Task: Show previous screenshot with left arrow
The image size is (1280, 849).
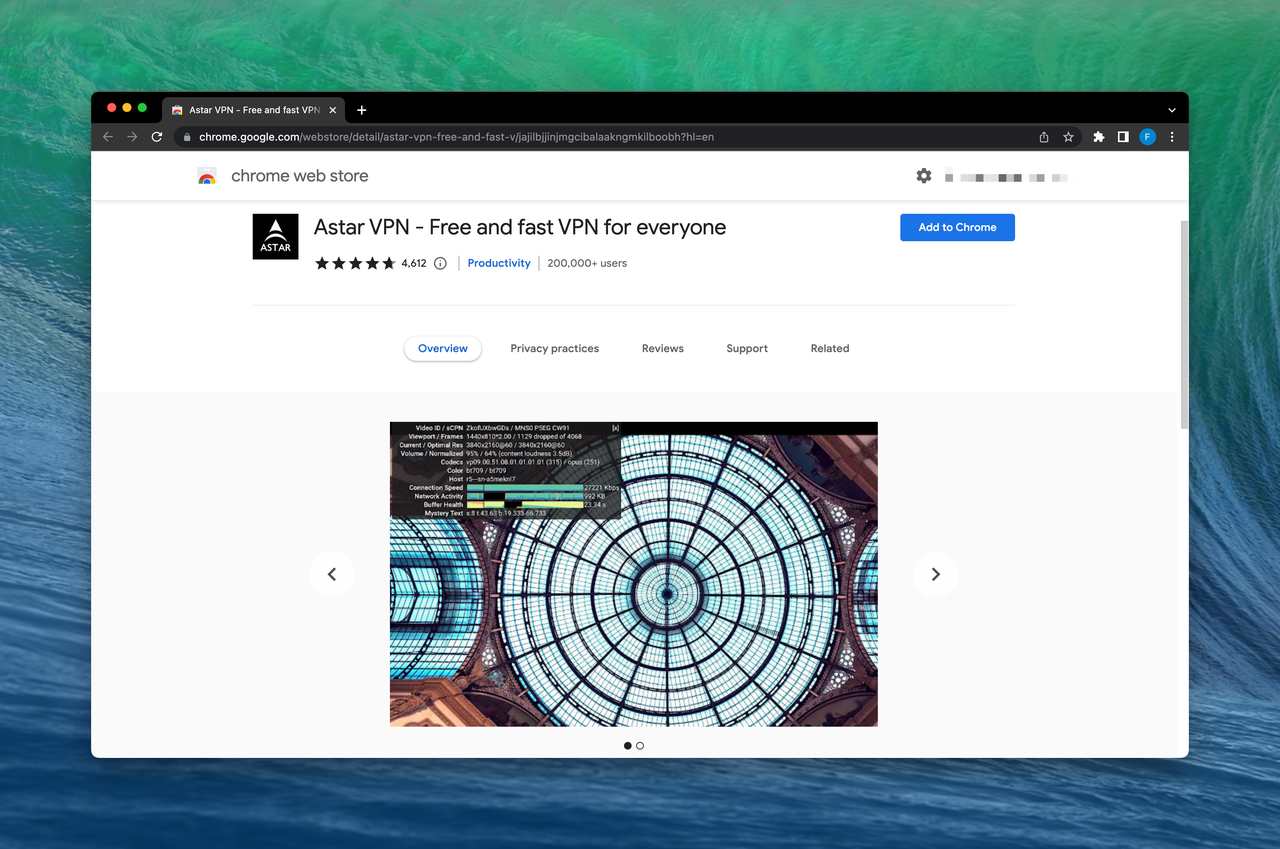Action: 332,574
